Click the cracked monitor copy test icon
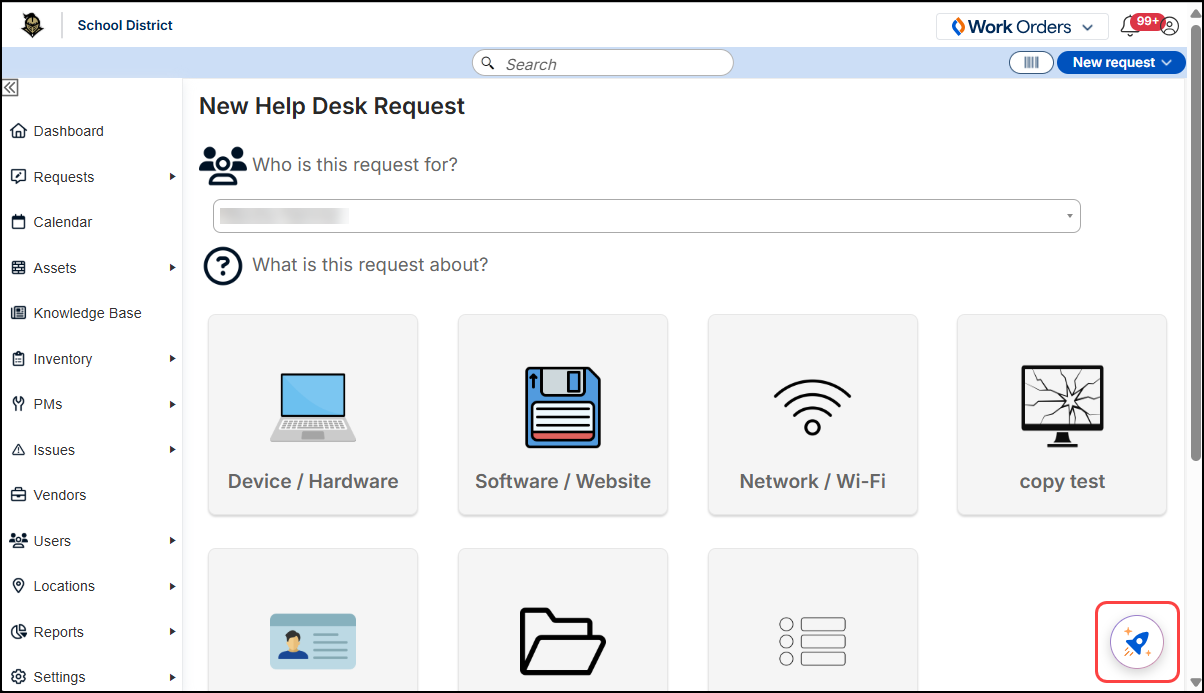 (x=1062, y=406)
